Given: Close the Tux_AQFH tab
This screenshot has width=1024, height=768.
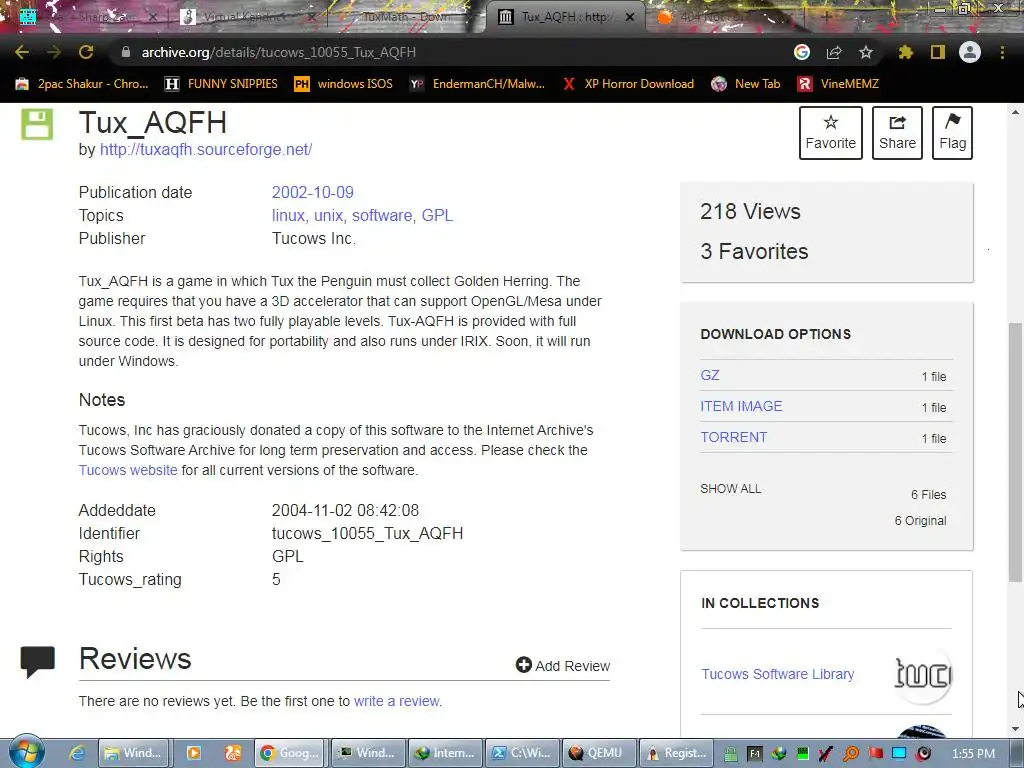Looking at the screenshot, I should pyautogui.click(x=630, y=17).
